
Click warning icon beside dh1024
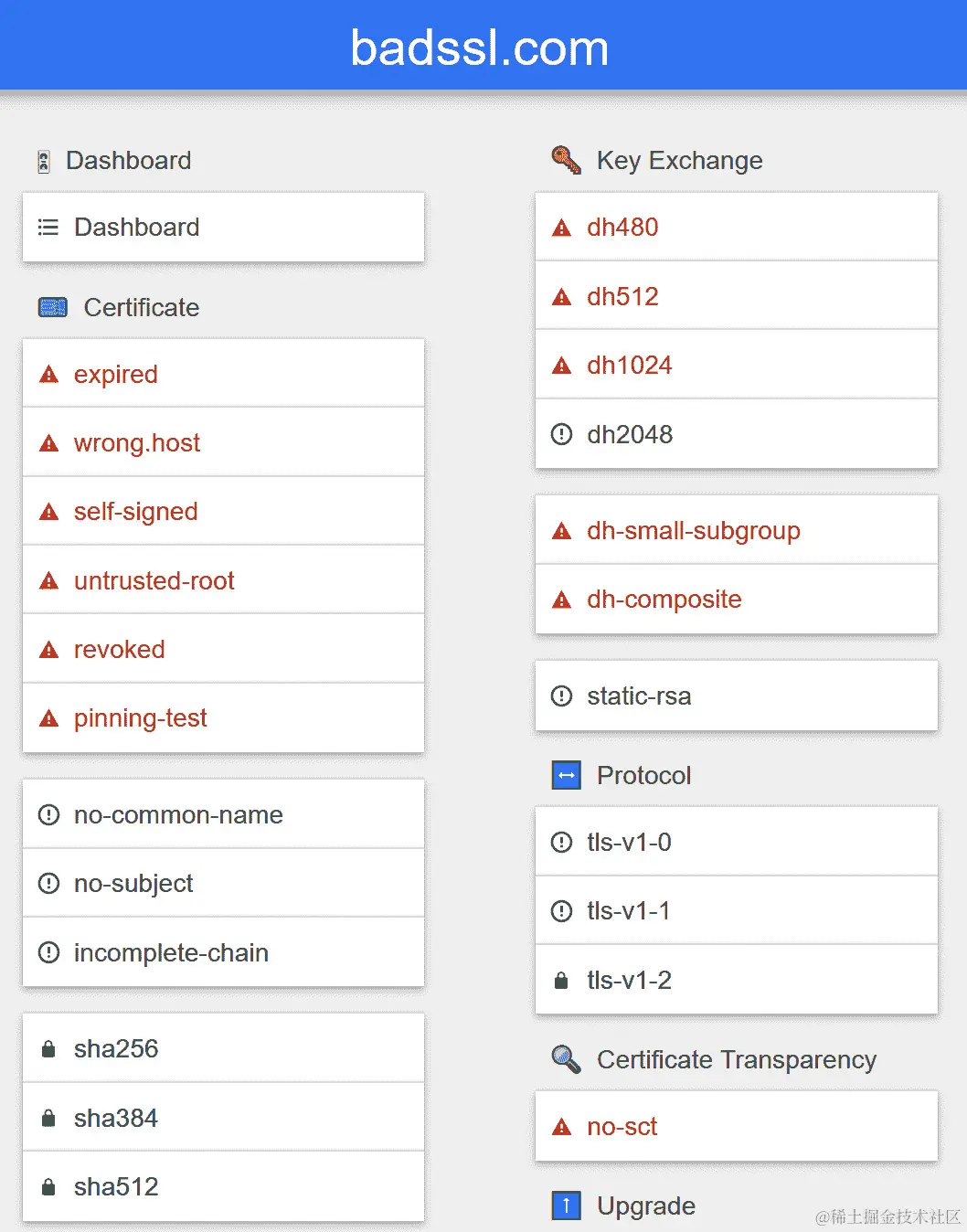tap(562, 366)
